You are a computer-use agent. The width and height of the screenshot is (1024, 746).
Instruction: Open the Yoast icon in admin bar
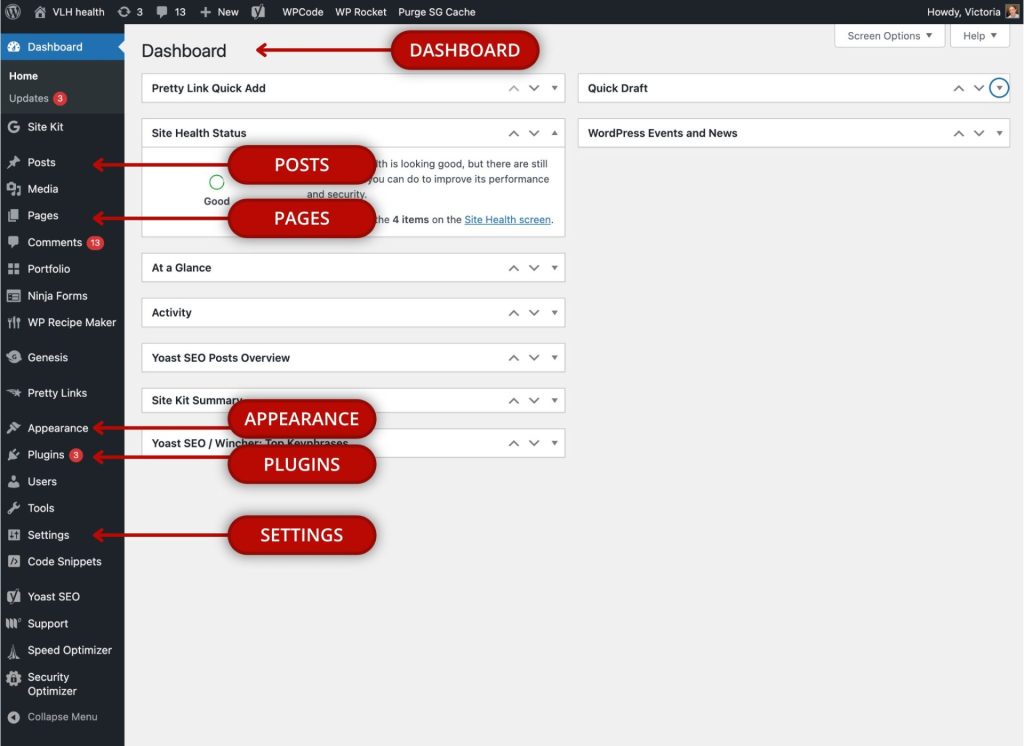tap(259, 12)
